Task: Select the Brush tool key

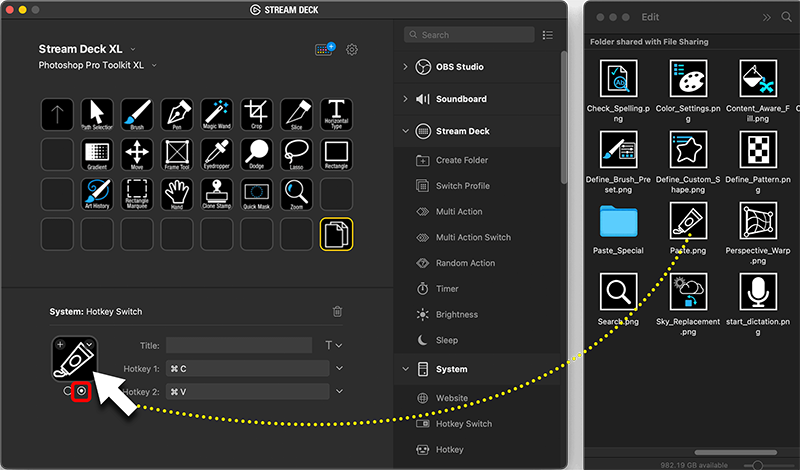Action: coord(137,114)
